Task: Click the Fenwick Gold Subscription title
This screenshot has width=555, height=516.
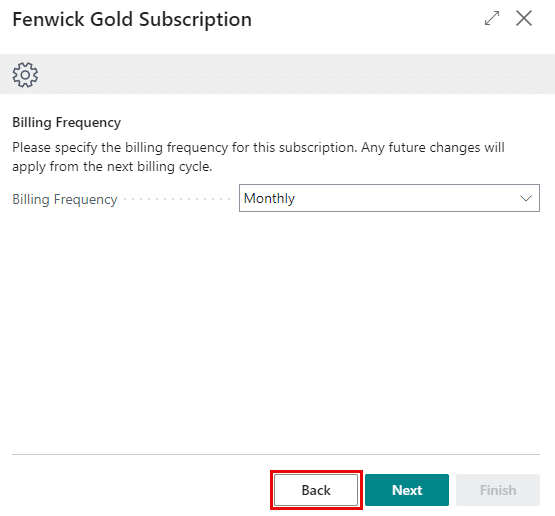Action: pyautogui.click(x=132, y=19)
